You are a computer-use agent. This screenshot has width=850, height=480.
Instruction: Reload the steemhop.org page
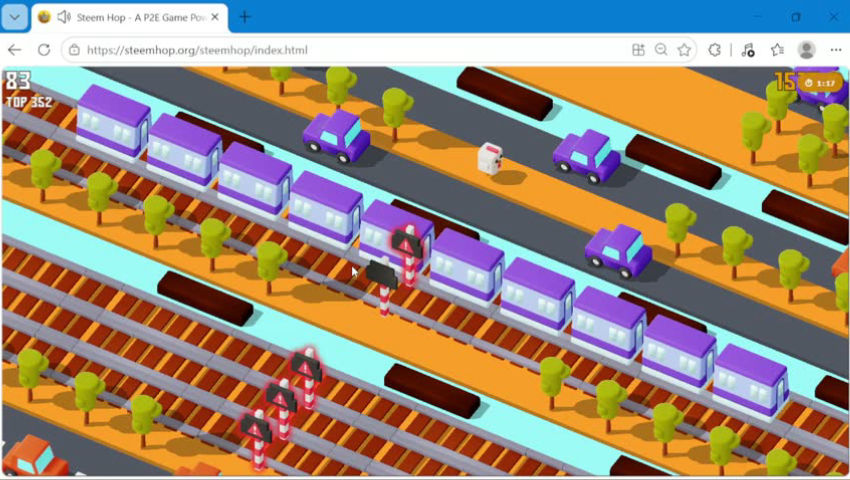click(44, 50)
